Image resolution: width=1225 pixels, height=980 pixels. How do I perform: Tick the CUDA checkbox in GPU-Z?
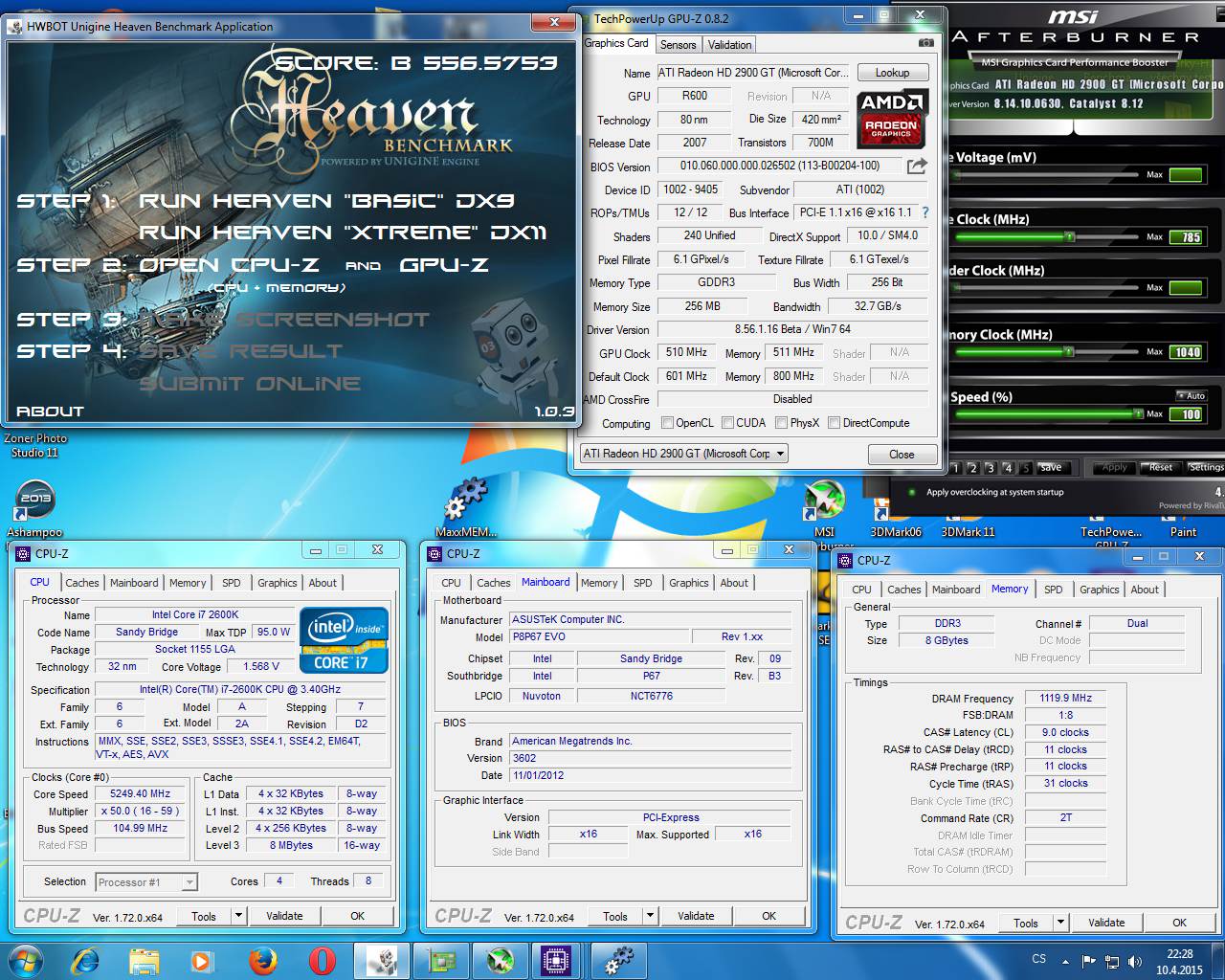click(728, 422)
